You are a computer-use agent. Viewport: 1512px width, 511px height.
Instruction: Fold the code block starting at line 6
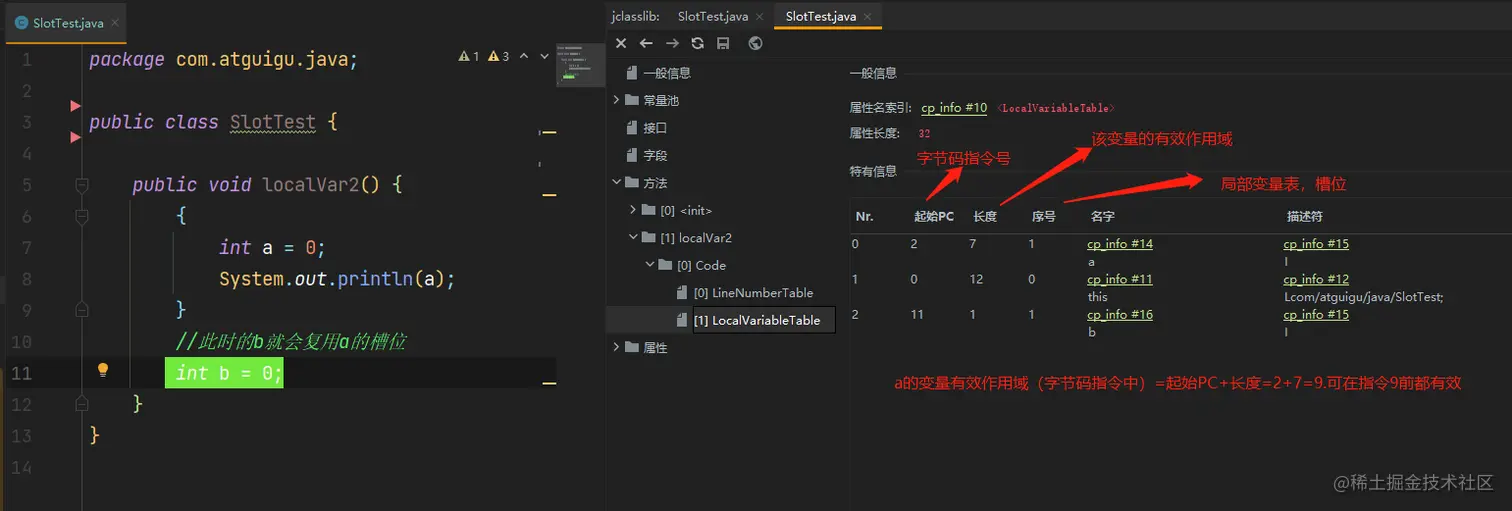tap(82, 216)
